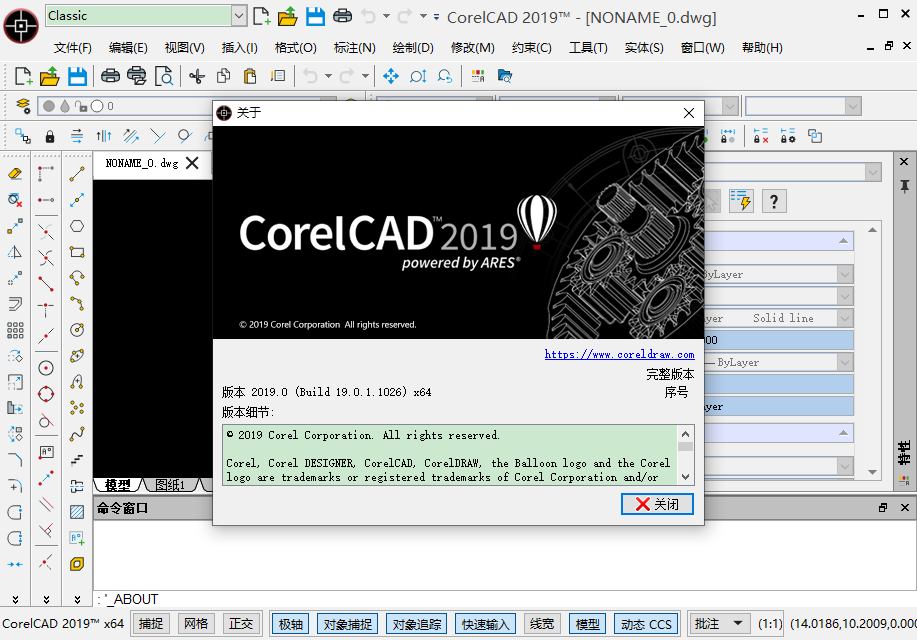Select the Line draw tool
The image size is (917, 640).
click(x=77, y=174)
